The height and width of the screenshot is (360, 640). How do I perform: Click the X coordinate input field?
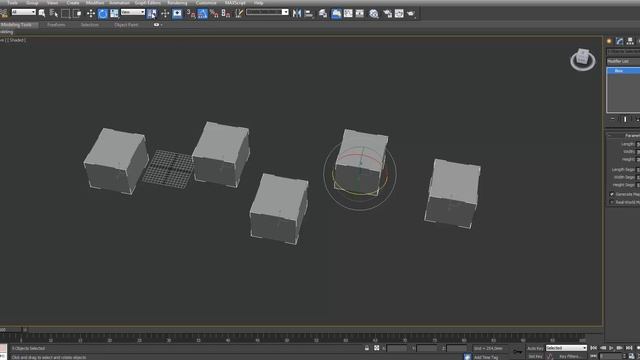pos(396,348)
